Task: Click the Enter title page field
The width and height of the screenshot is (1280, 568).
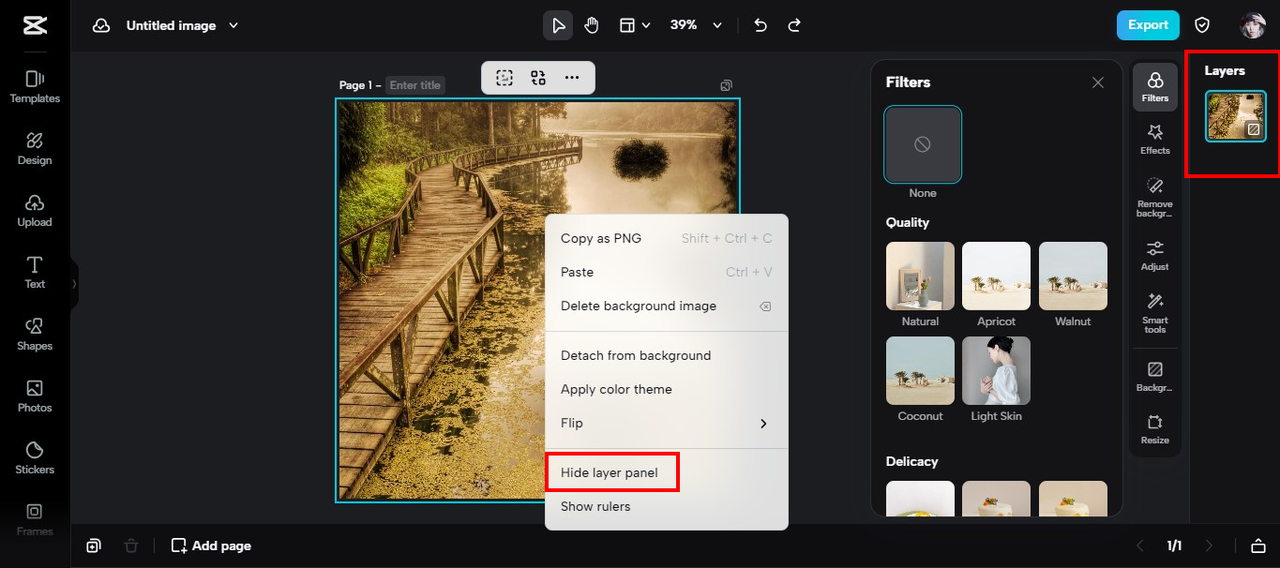Action: tap(415, 85)
